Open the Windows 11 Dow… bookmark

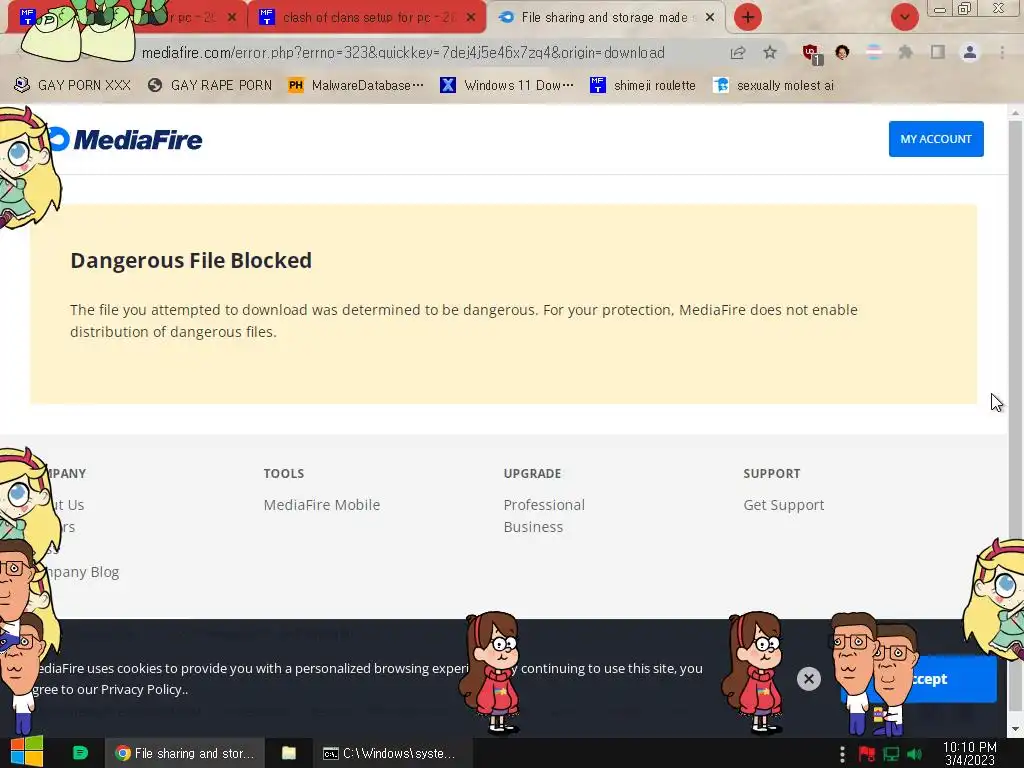[507, 85]
